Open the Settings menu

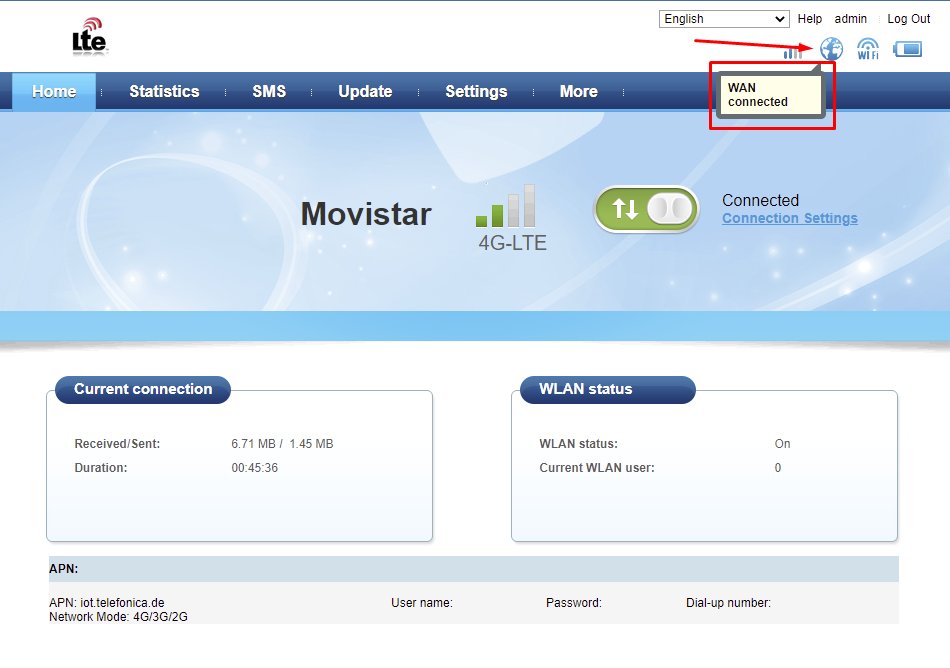(476, 91)
